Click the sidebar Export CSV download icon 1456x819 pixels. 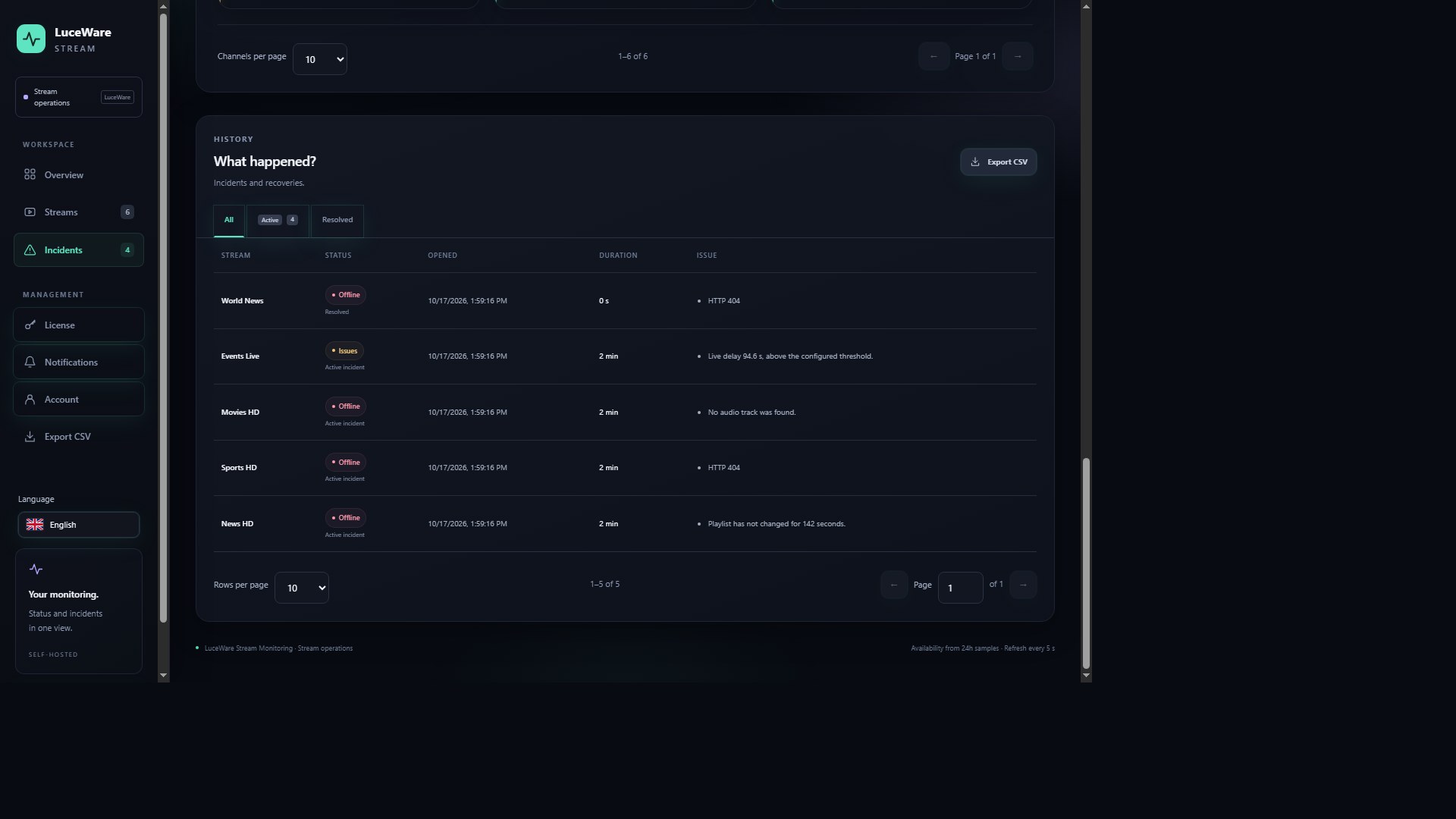[x=30, y=437]
